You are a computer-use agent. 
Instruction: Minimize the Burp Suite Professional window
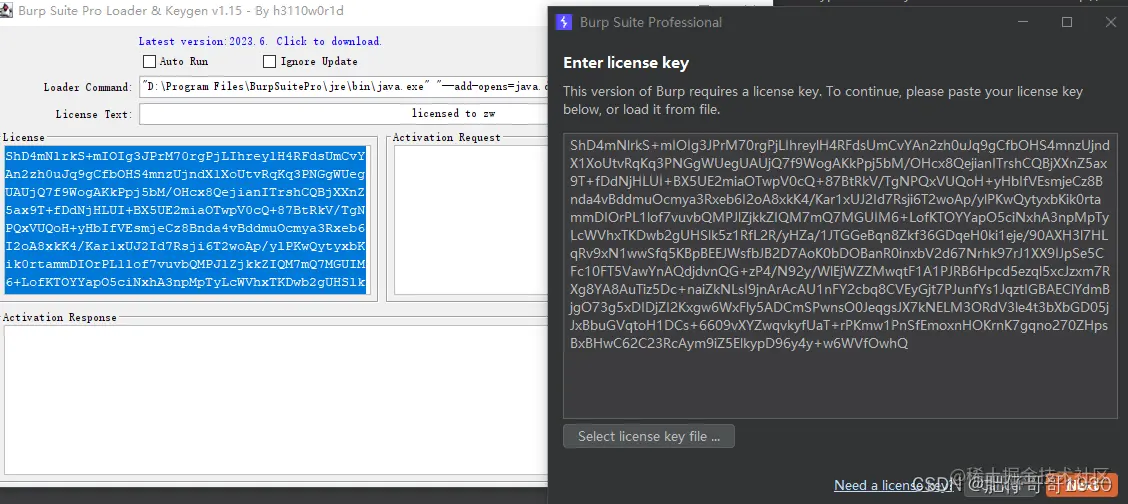coord(1023,22)
